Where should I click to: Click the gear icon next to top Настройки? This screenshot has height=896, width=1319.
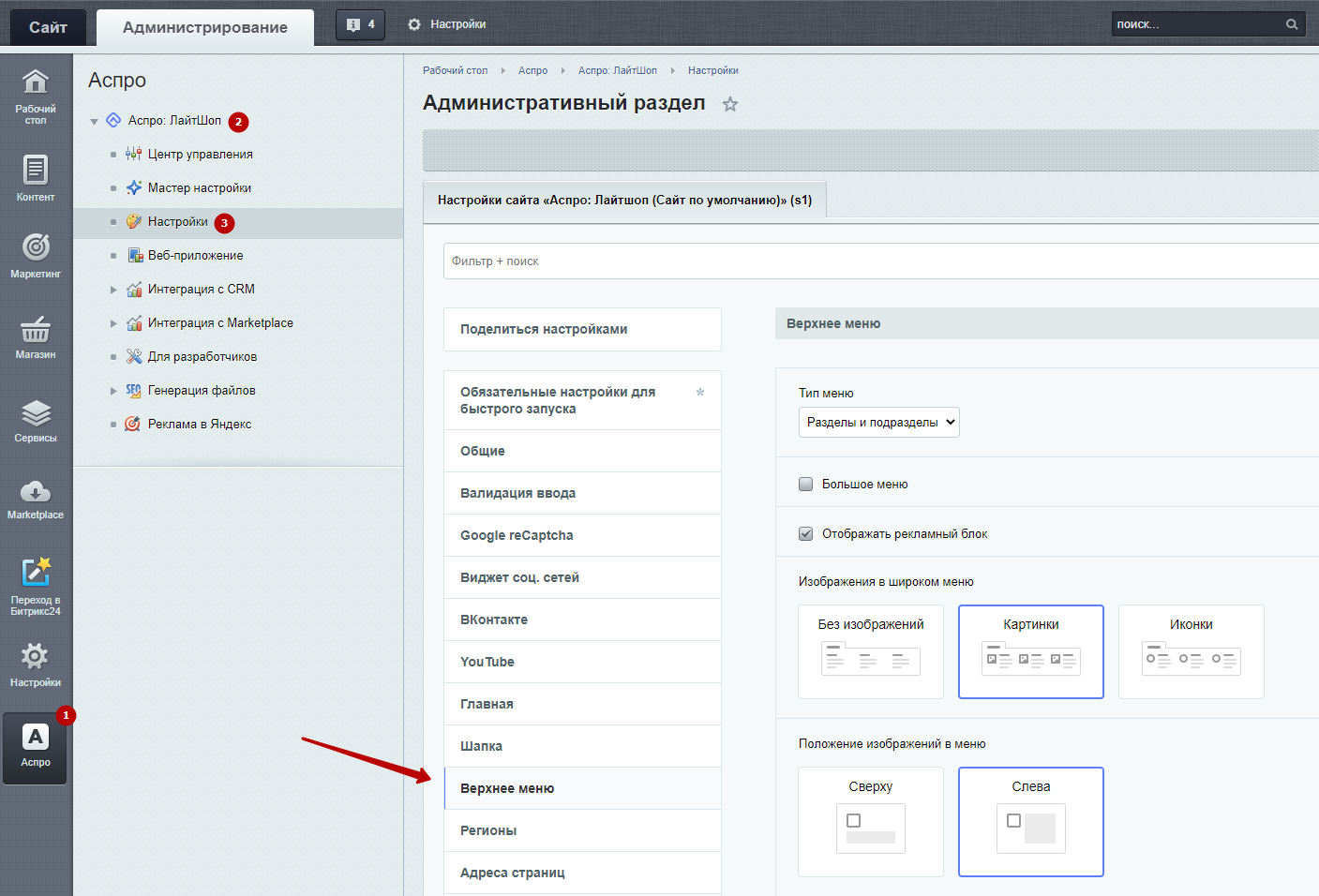click(x=414, y=24)
